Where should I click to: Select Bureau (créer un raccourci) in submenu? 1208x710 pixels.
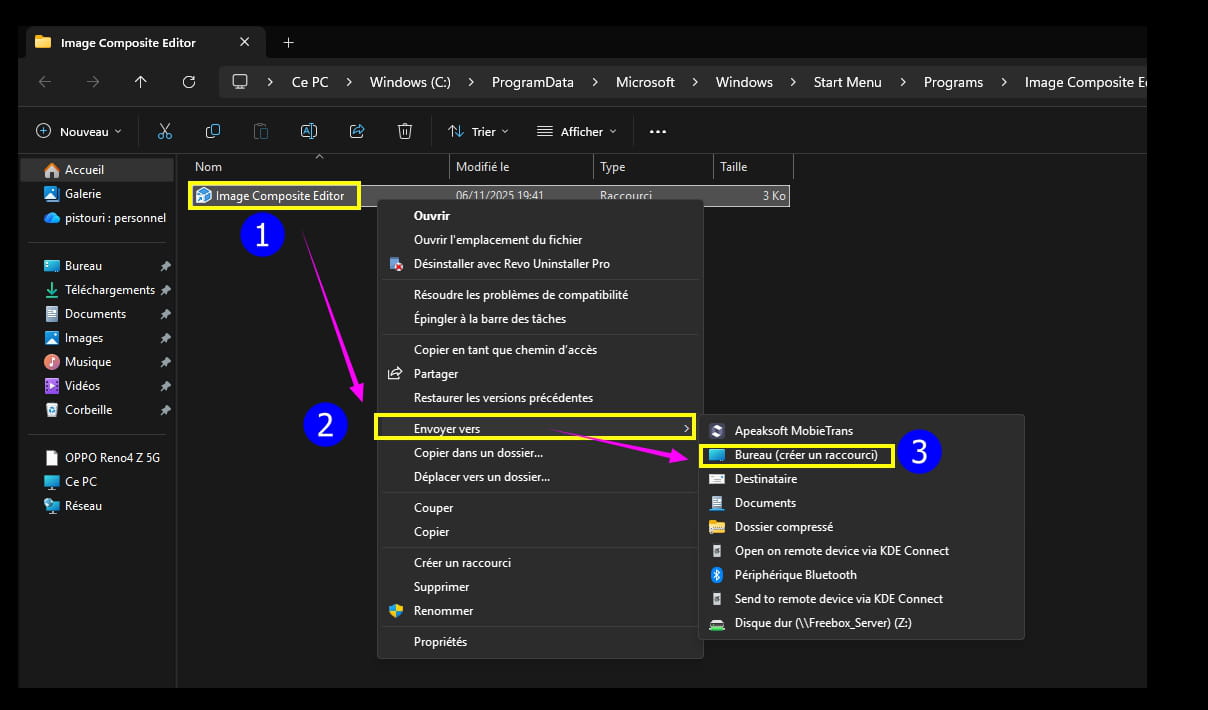pyautogui.click(x=805, y=455)
